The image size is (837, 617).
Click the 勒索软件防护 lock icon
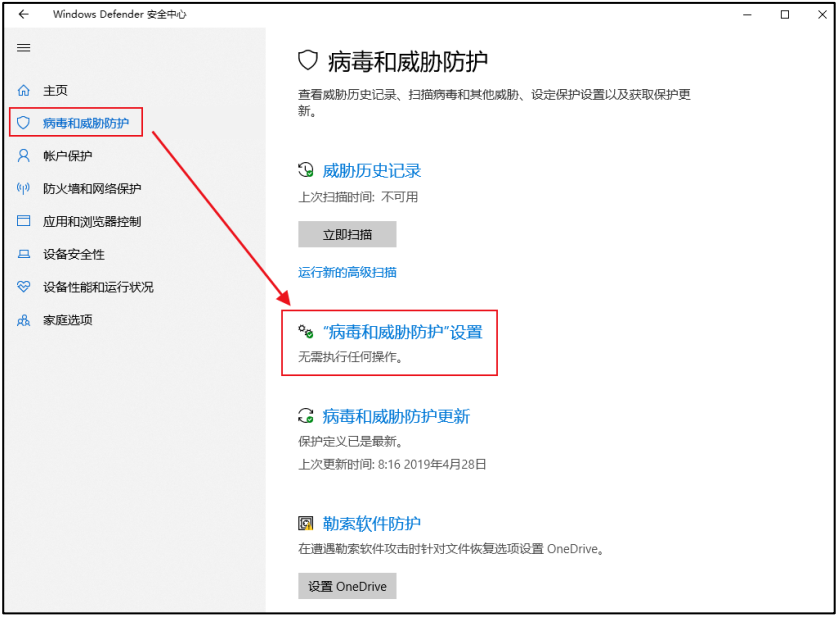tap(307, 522)
